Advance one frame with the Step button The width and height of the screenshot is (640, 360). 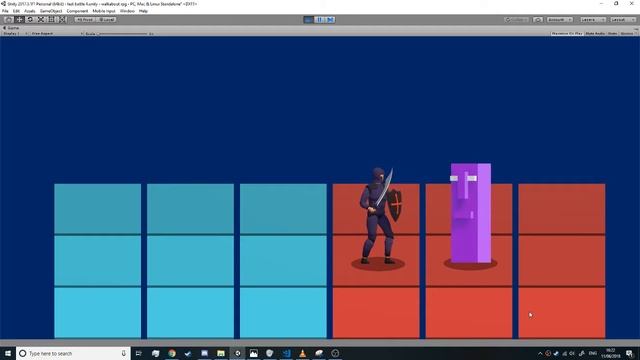[x=330, y=20]
